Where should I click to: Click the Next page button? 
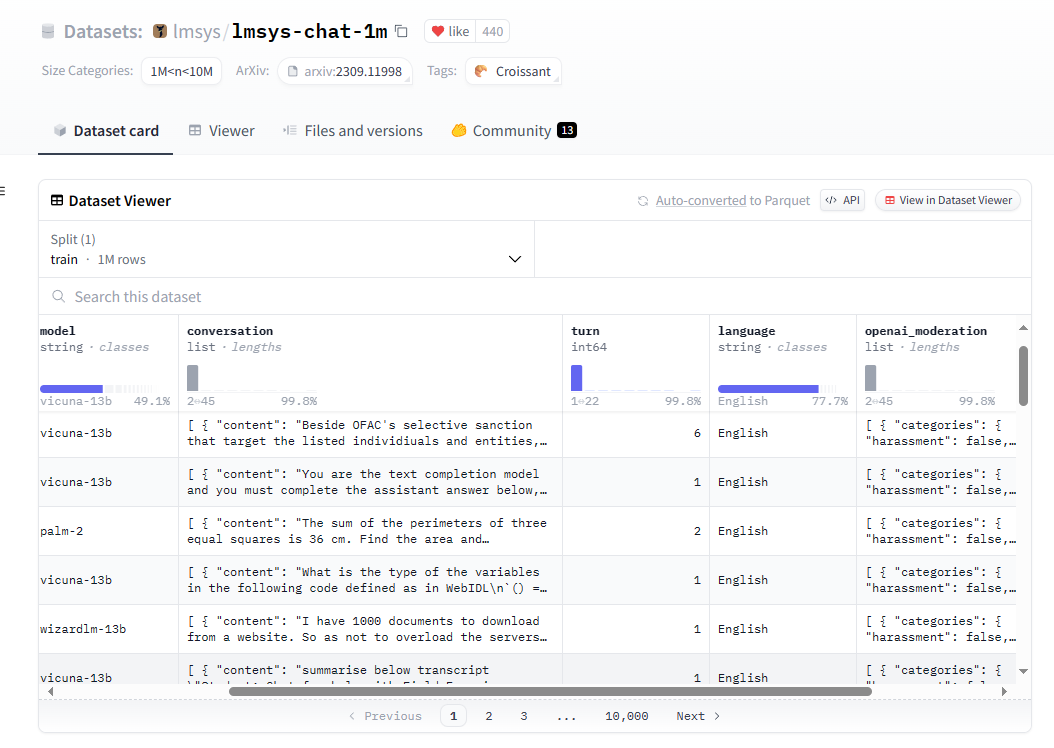pos(698,716)
